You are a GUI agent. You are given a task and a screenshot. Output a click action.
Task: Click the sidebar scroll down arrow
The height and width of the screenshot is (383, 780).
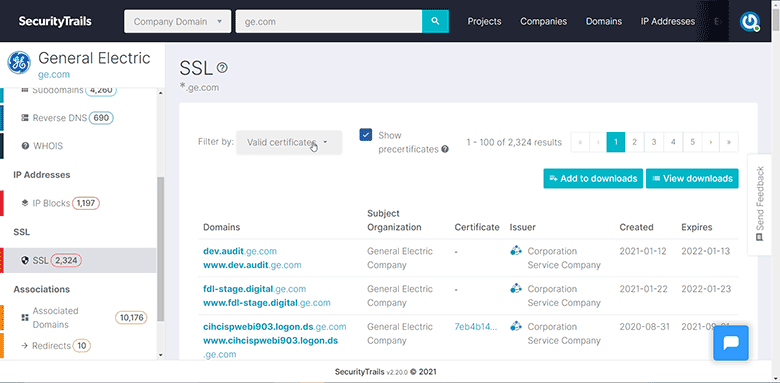(160, 355)
